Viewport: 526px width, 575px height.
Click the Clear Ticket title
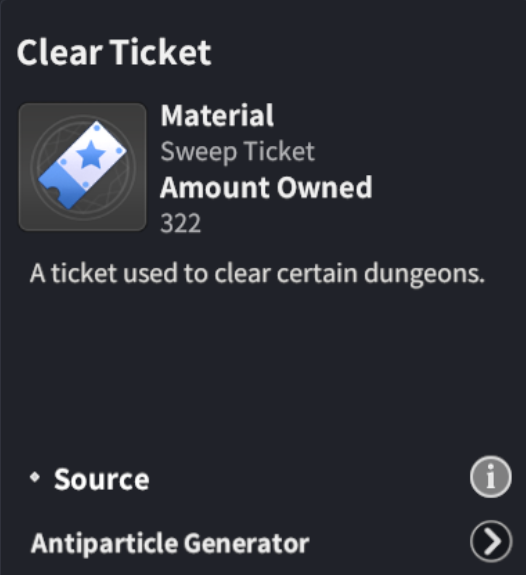point(114,52)
